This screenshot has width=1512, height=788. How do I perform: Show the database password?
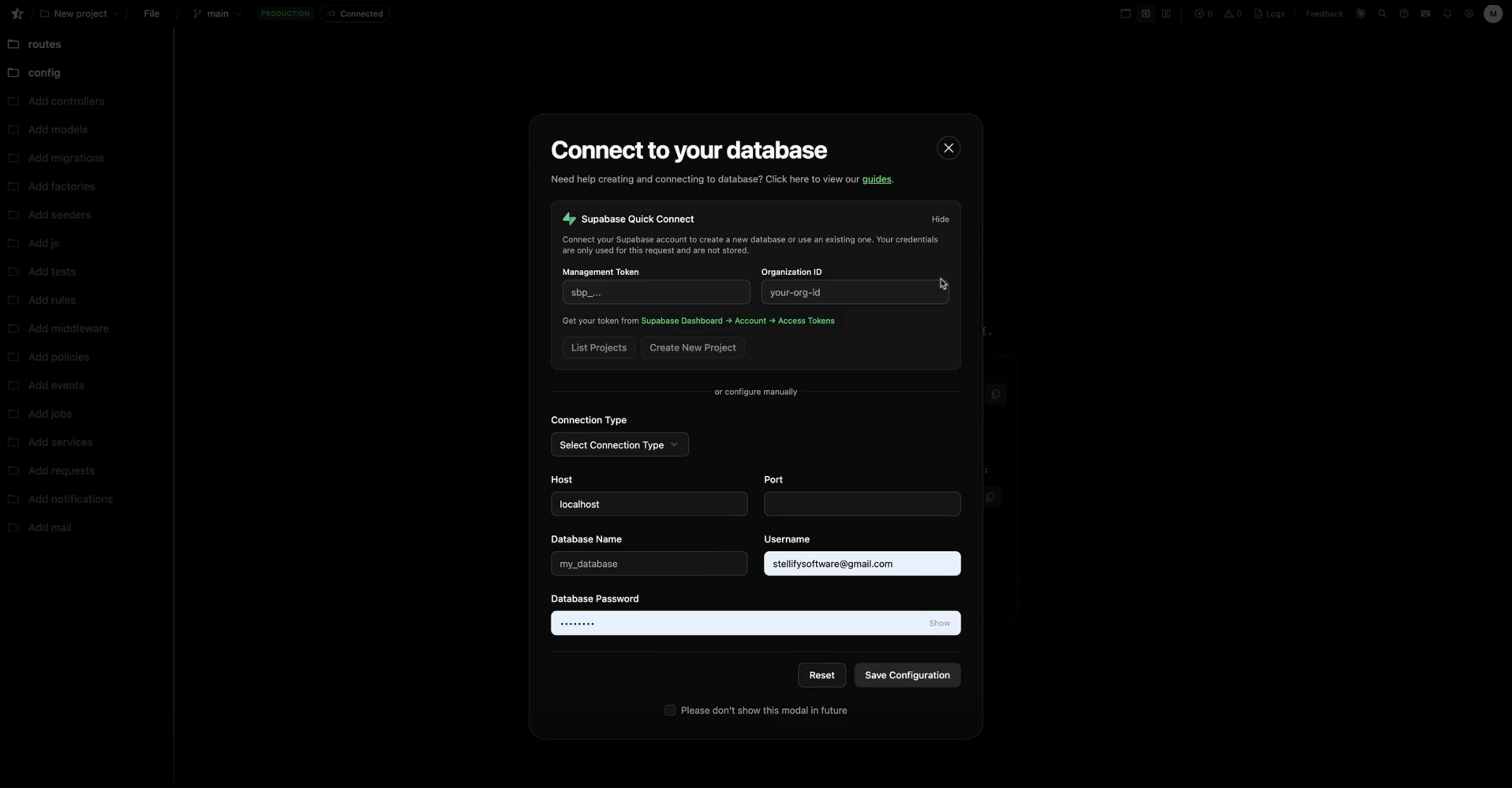coord(939,623)
